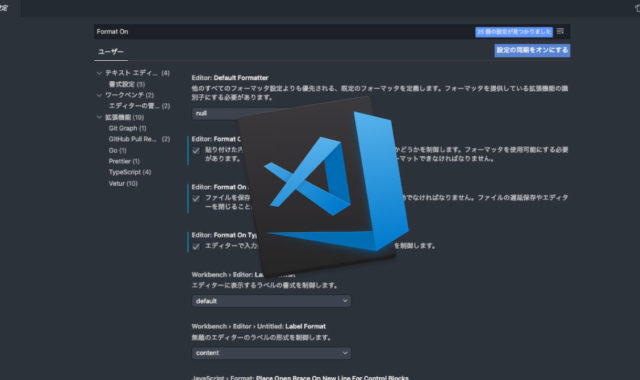Viewport: 640px width, 380px height.
Task: Select the Vetur (10) settings category
Action: (x=123, y=184)
